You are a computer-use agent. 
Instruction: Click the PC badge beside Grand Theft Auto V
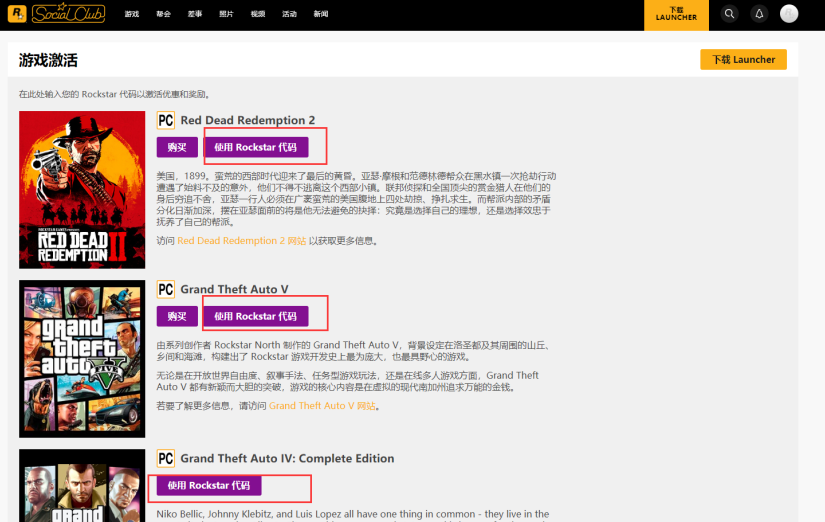(166, 289)
